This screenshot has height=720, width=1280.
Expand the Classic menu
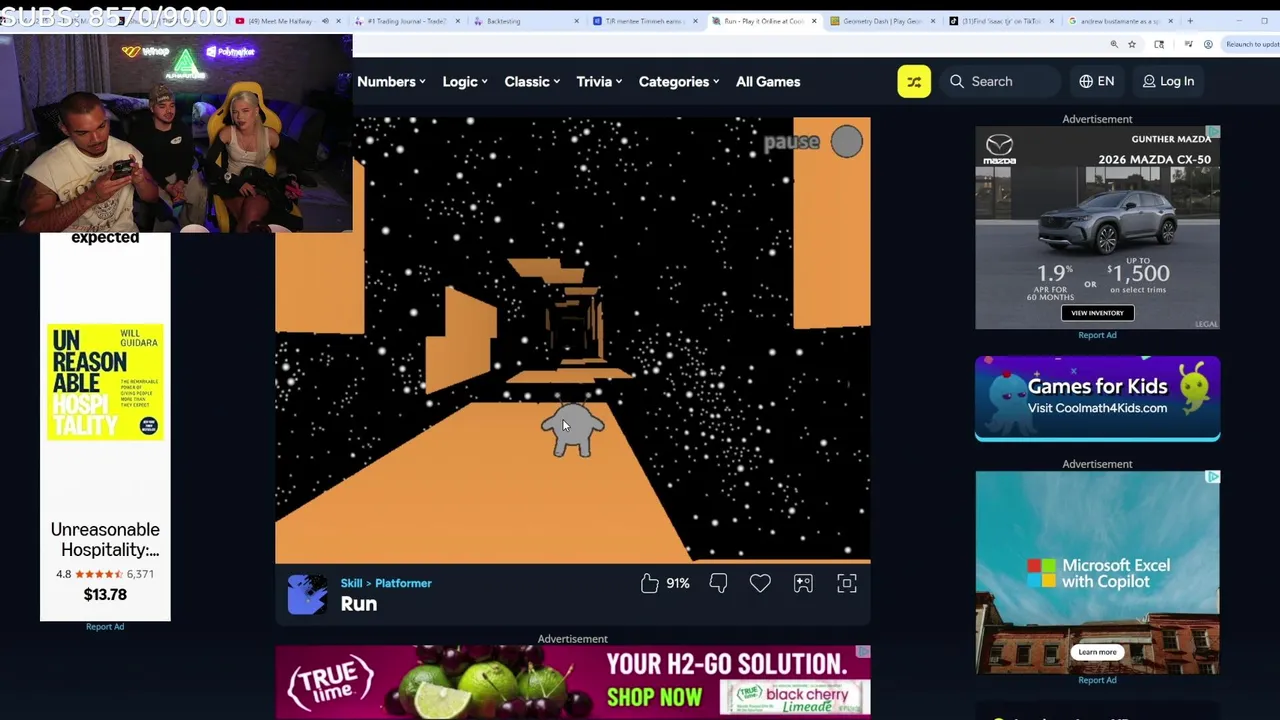tap(532, 82)
